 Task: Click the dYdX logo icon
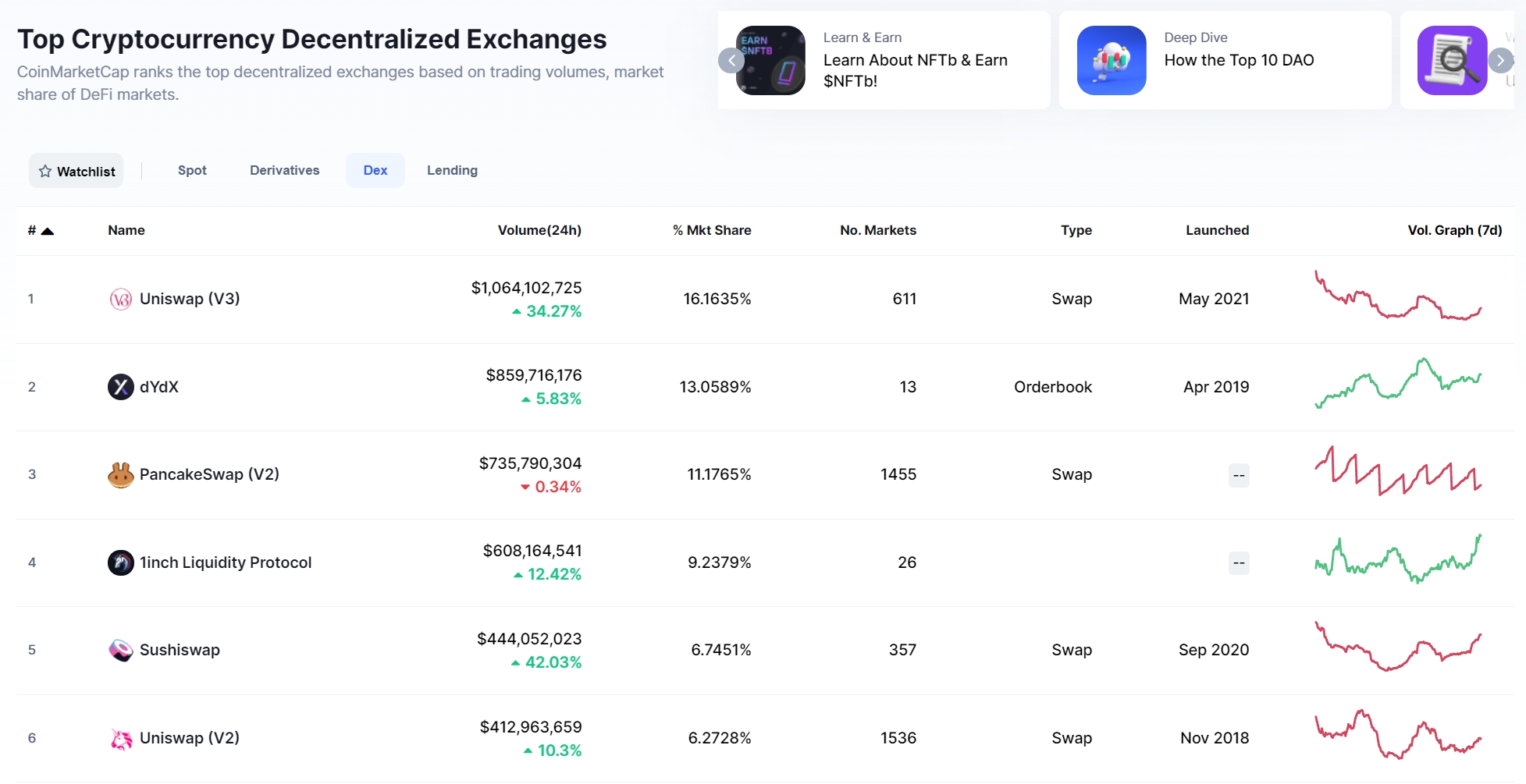120,387
